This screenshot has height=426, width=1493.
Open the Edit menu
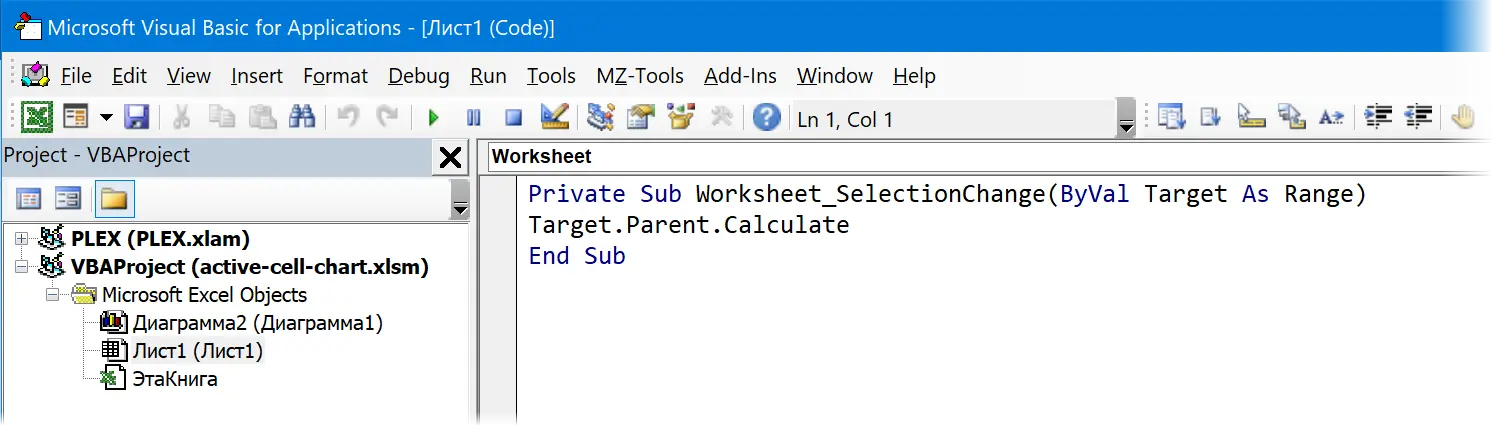coord(129,76)
